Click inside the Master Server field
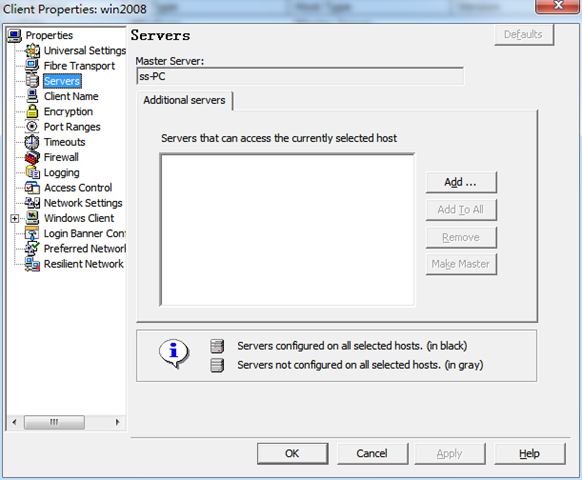The height and width of the screenshot is (480, 582). (x=300, y=76)
